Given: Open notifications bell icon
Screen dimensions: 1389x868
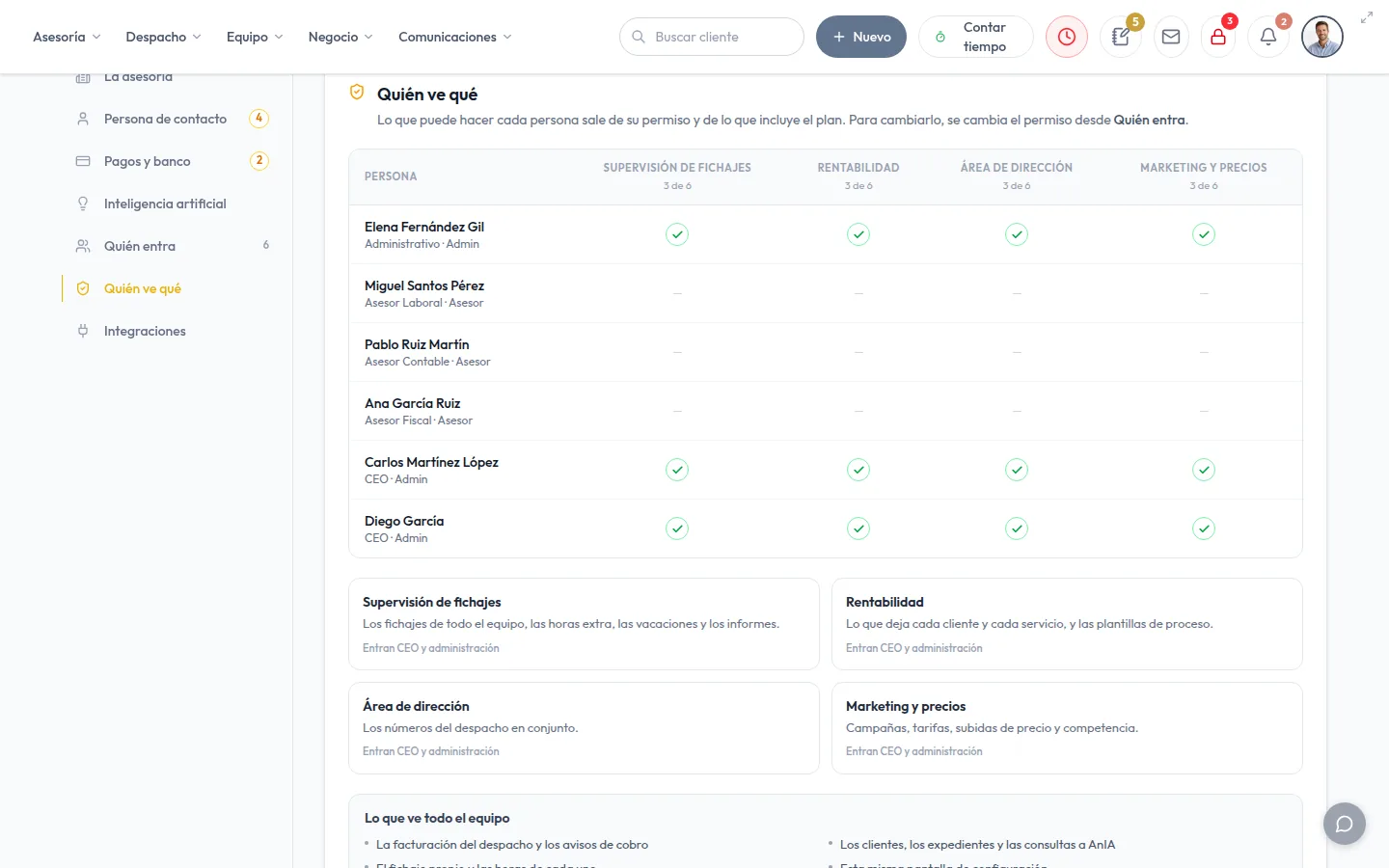Looking at the screenshot, I should coord(1268,37).
